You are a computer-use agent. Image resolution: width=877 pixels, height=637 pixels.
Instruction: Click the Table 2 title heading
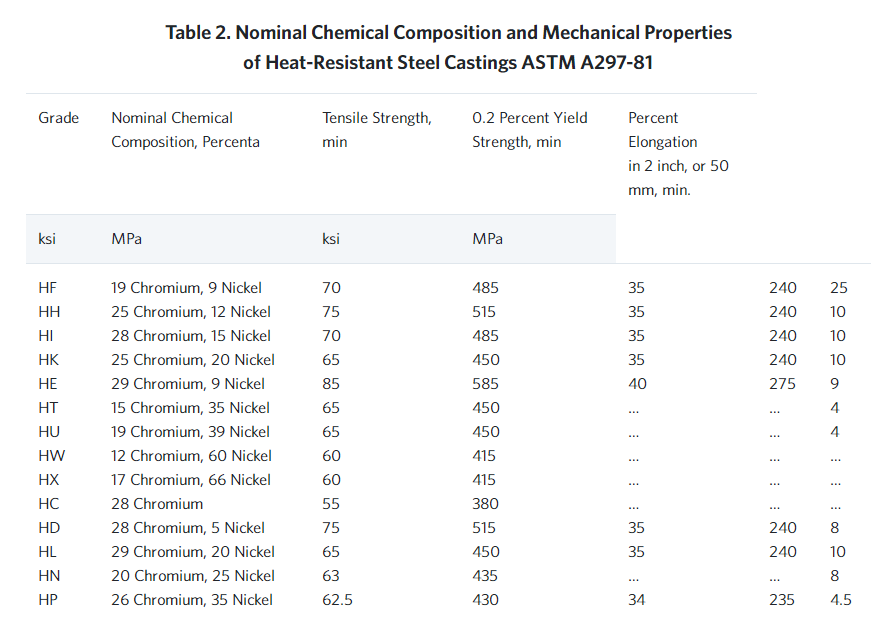coord(448,47)
